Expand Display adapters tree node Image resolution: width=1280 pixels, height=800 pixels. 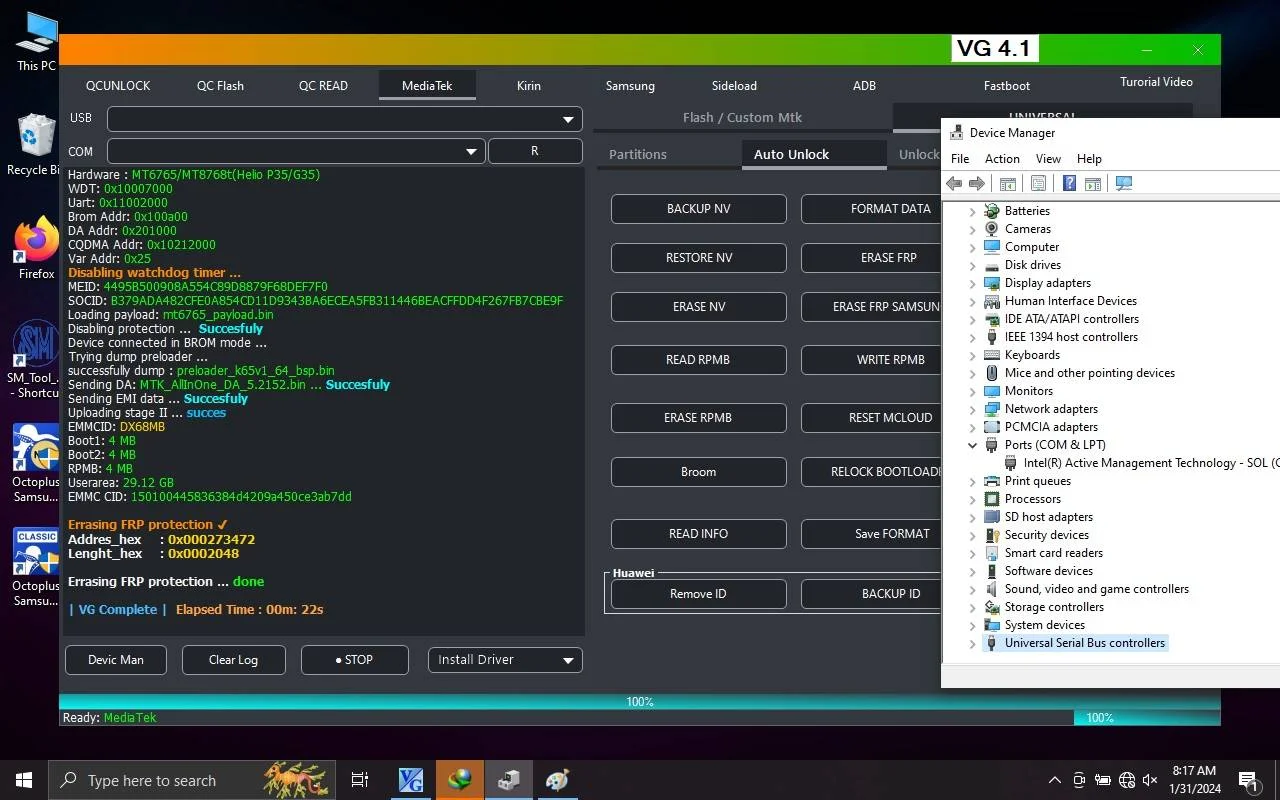[972, 283]
